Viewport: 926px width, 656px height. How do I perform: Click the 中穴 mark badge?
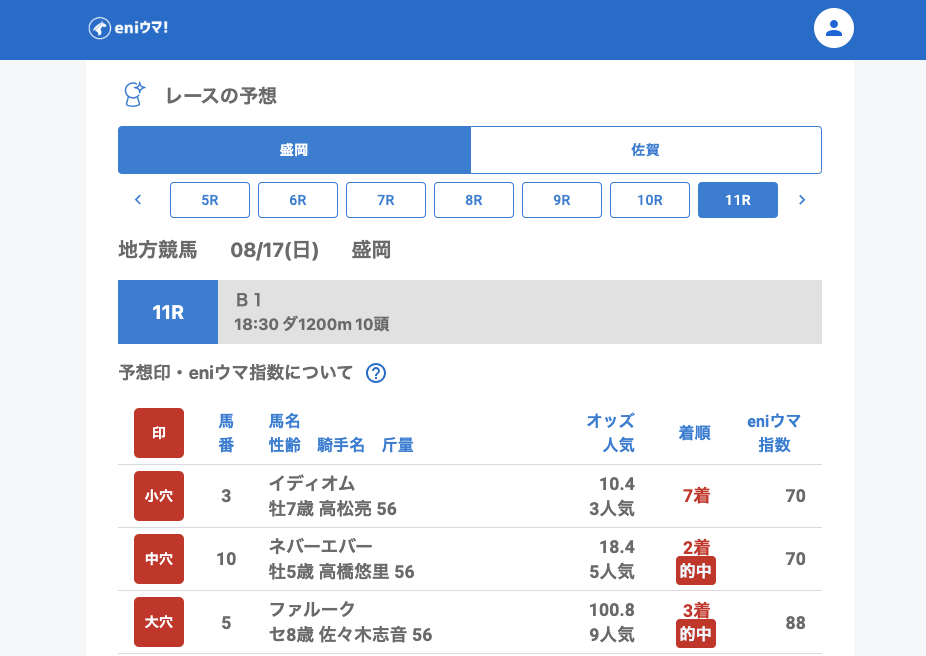pos(159,559)
